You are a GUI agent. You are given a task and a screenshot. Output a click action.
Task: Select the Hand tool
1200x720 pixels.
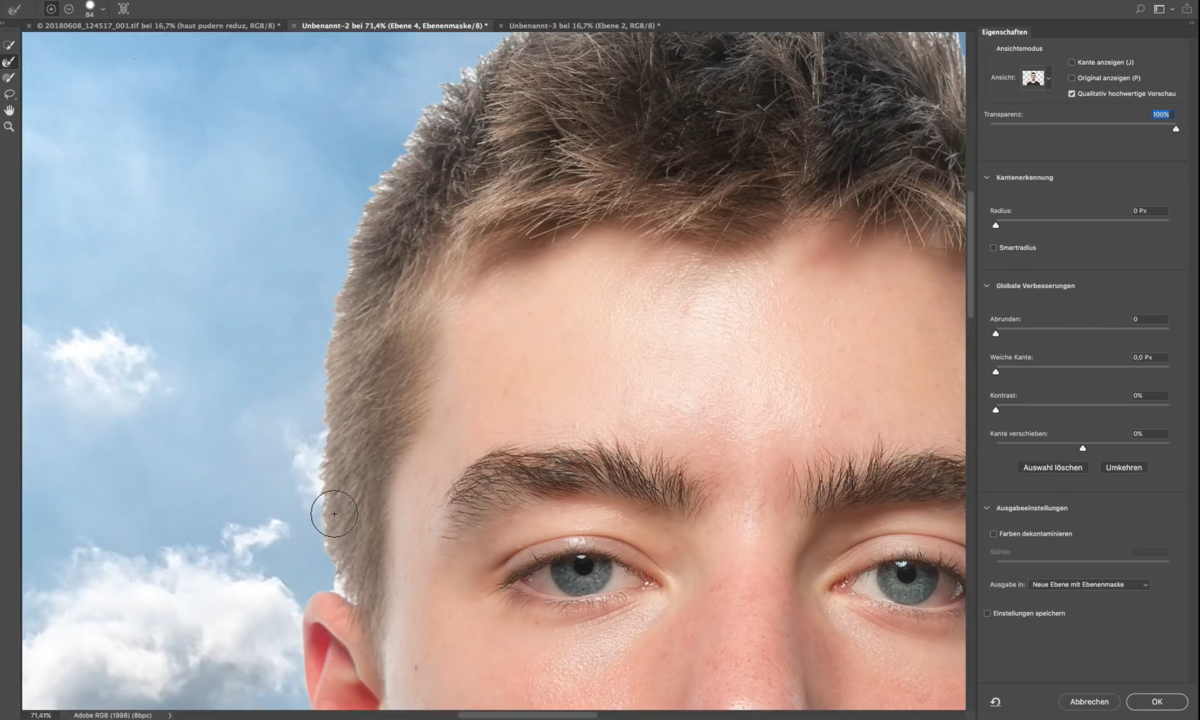click(x=10, y=110)
